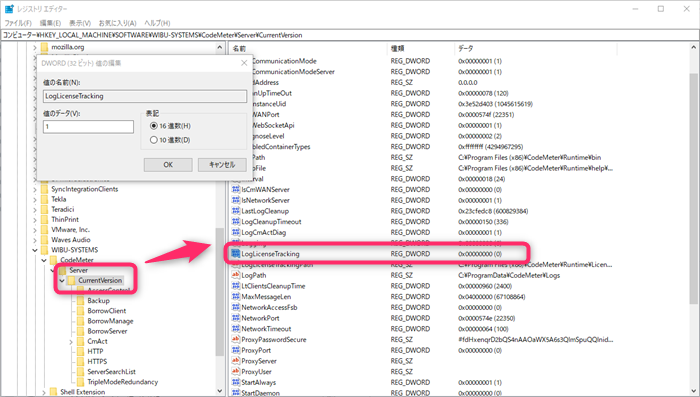Select the 16進数(H) hexadecimal radio button
The image size is (700, 397).
[x=154, y=126]
